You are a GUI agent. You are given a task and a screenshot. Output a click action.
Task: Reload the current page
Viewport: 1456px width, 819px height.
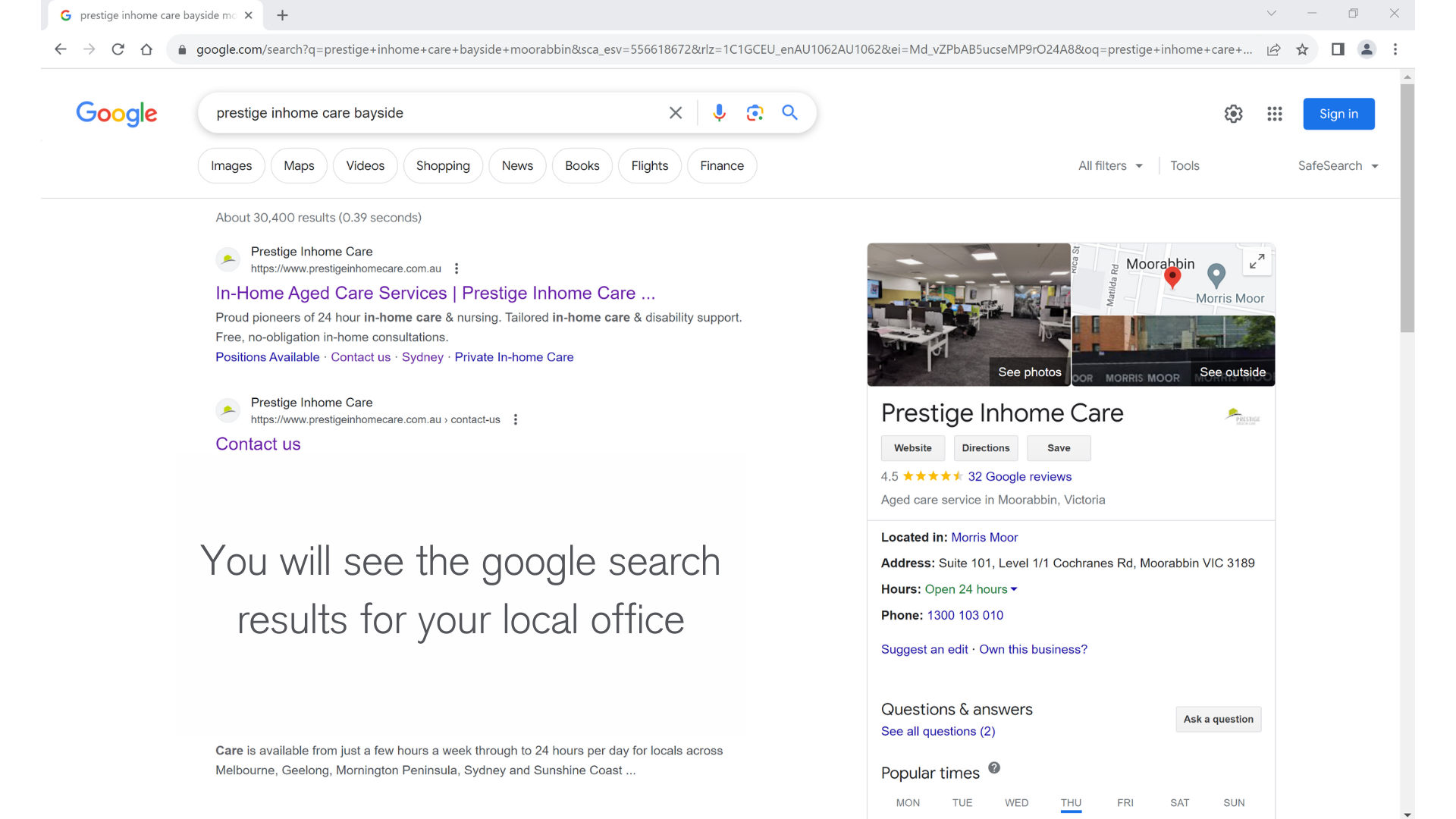[x=118, y=49]
